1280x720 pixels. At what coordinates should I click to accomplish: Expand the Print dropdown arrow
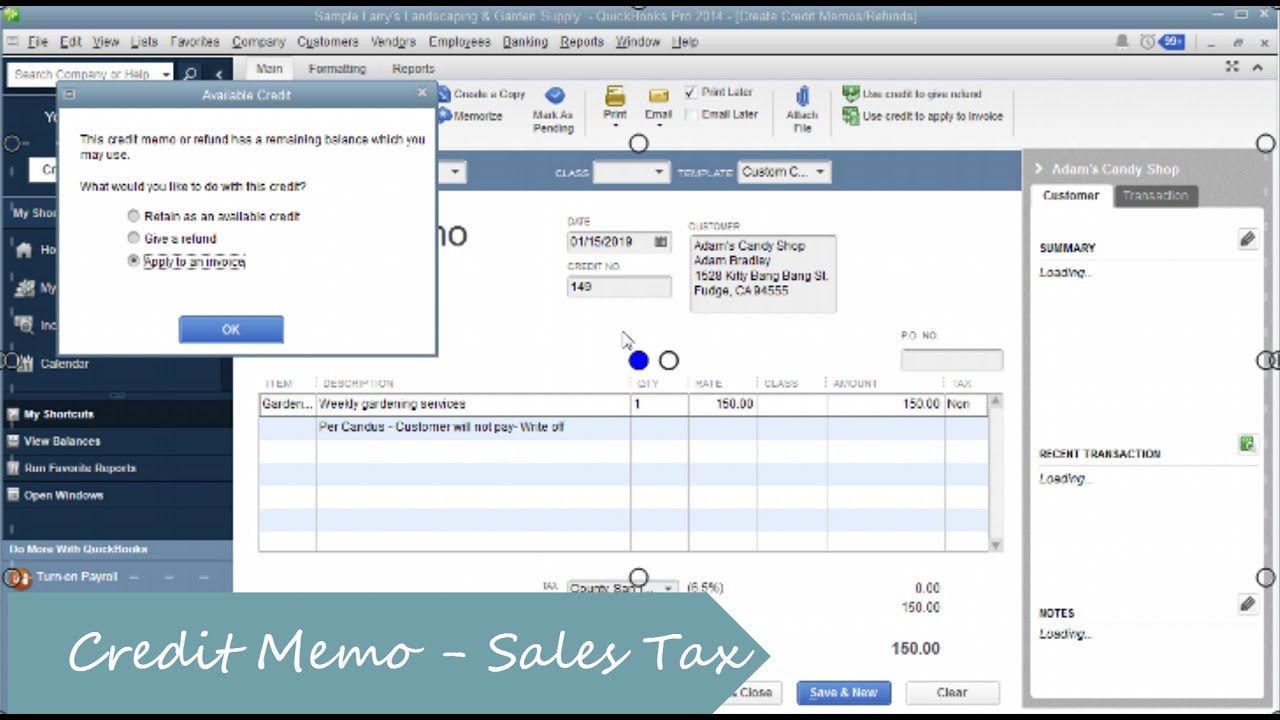[x=615, y=126]
